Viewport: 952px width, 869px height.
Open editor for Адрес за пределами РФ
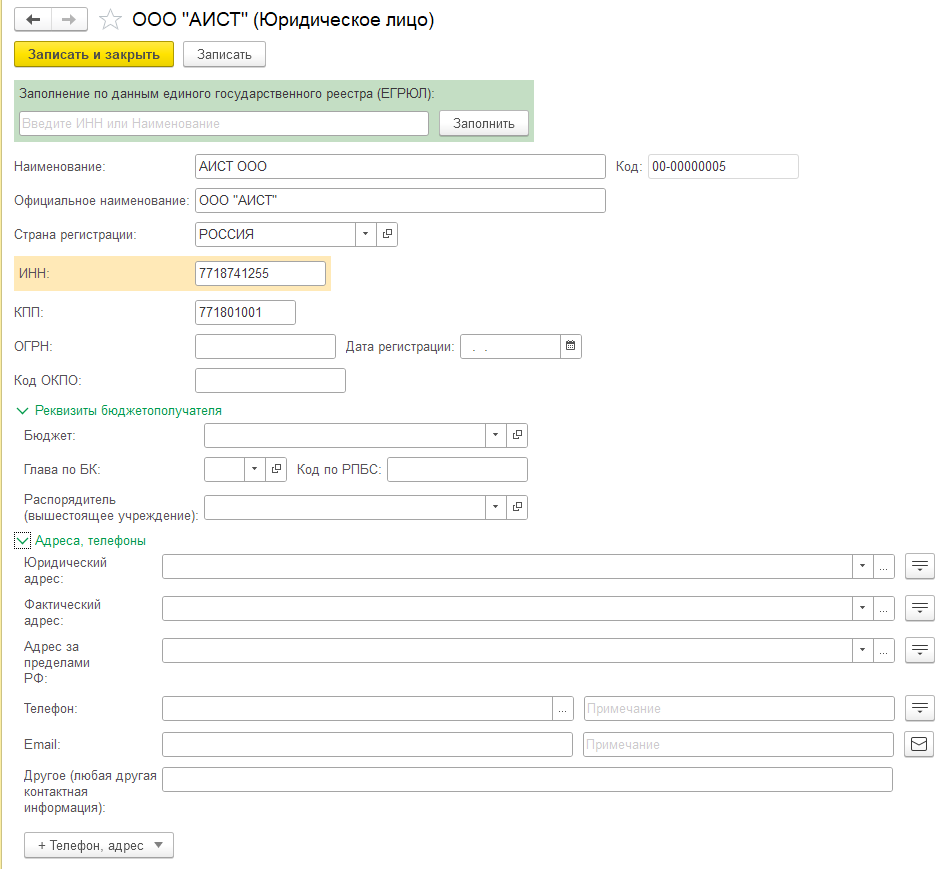point(883,650)
